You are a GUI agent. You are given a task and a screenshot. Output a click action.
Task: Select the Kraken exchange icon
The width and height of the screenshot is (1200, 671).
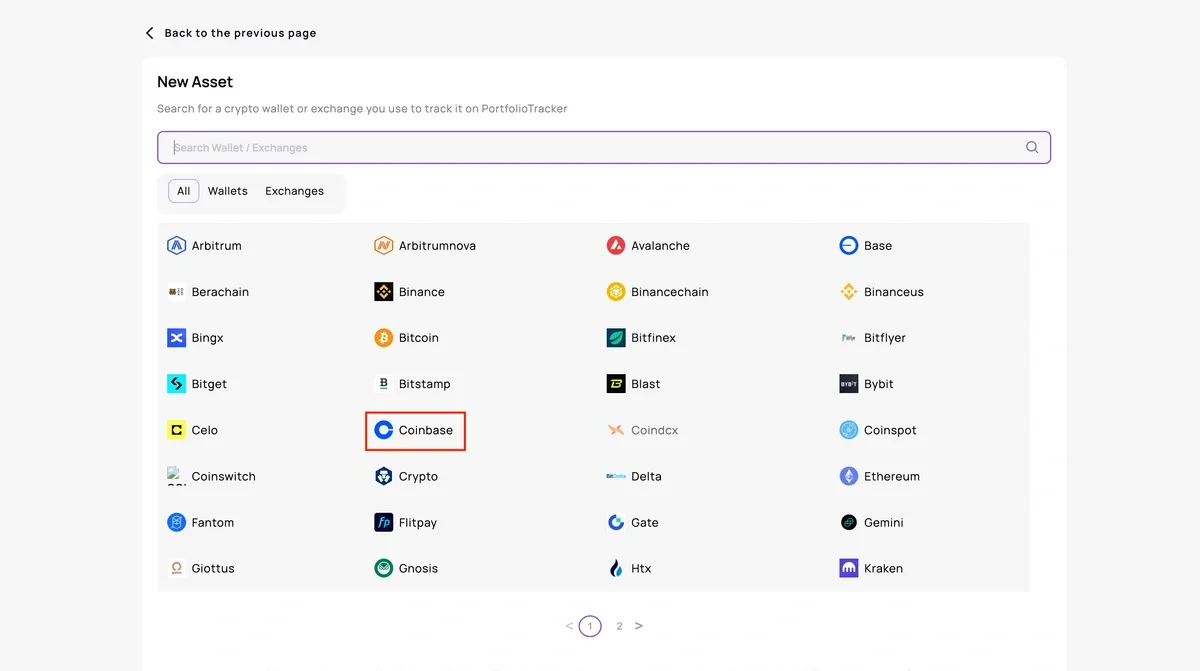pos(849,568)
